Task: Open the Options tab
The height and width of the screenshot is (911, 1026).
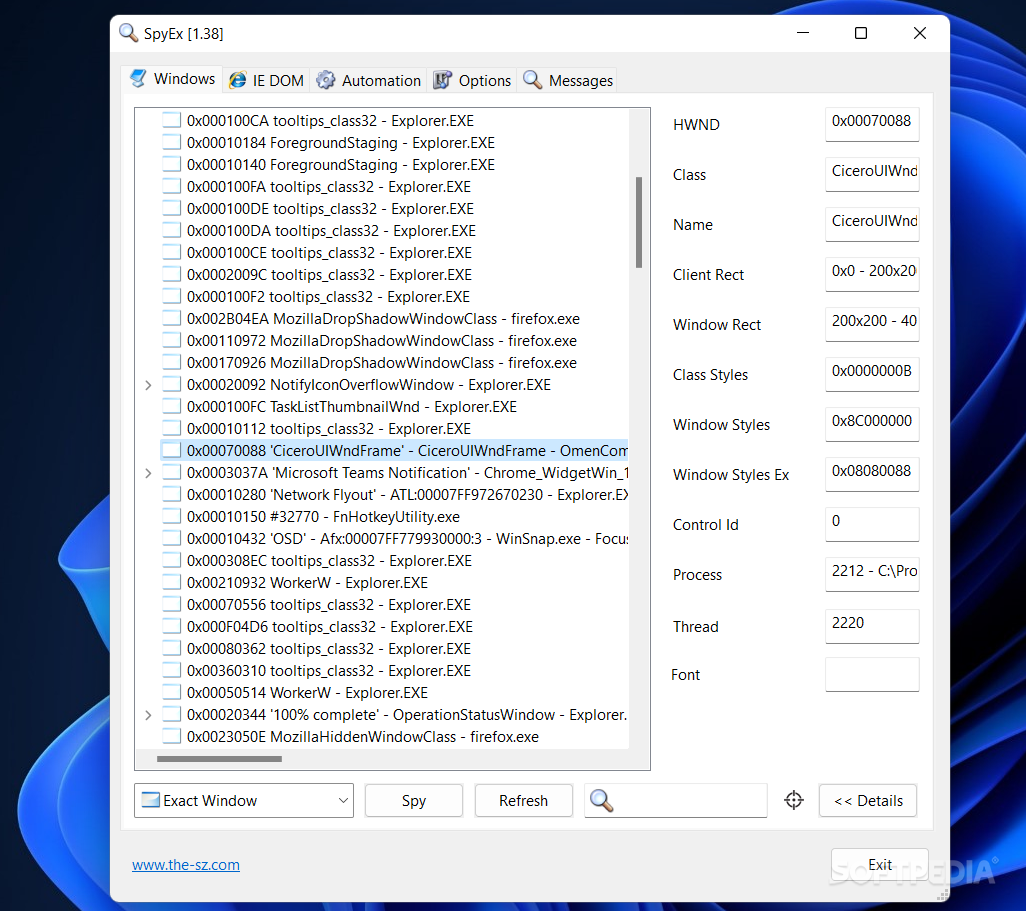Action: click(x=472, y=80)
